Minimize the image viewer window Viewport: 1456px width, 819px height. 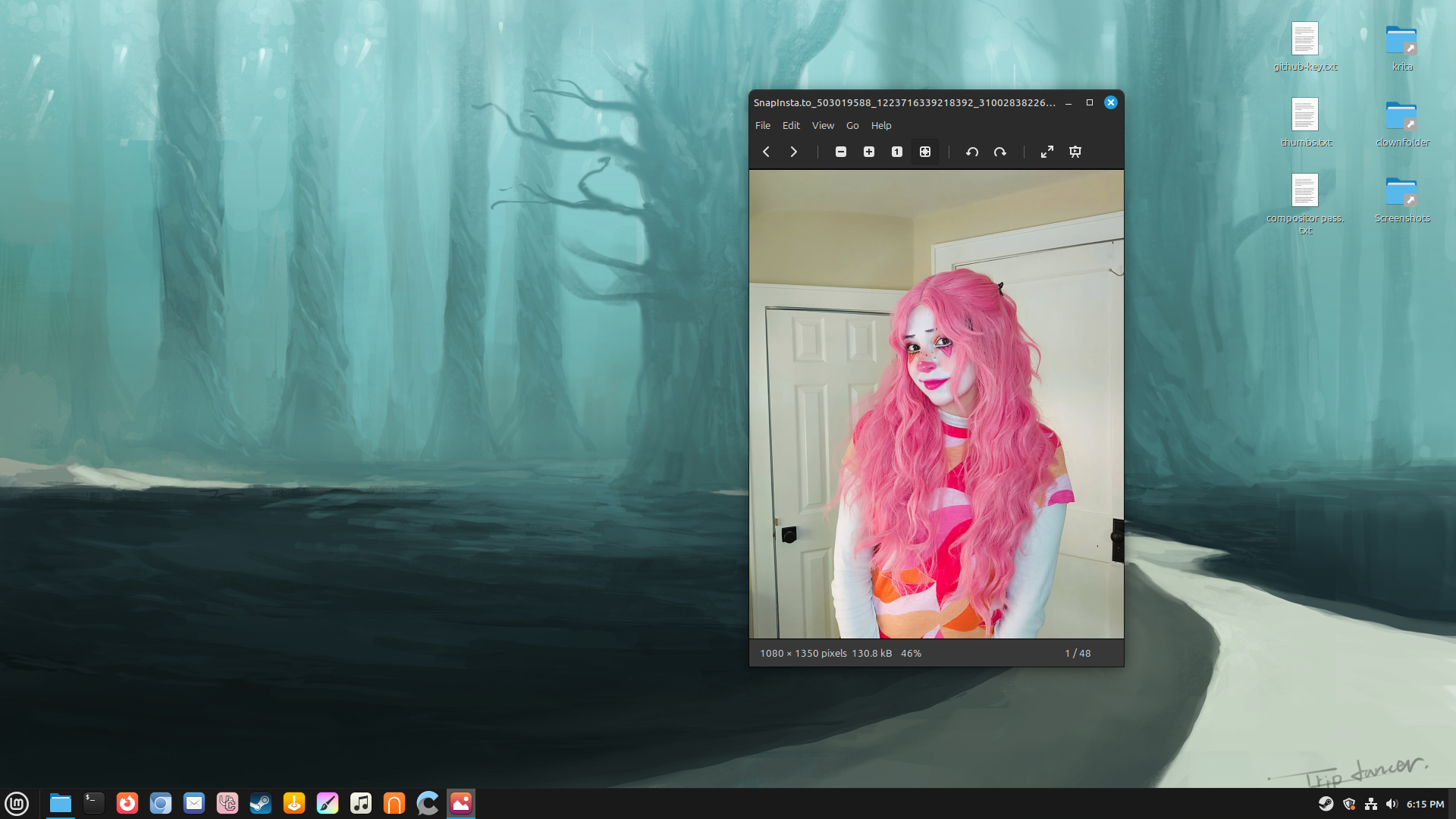point(1068,103)
